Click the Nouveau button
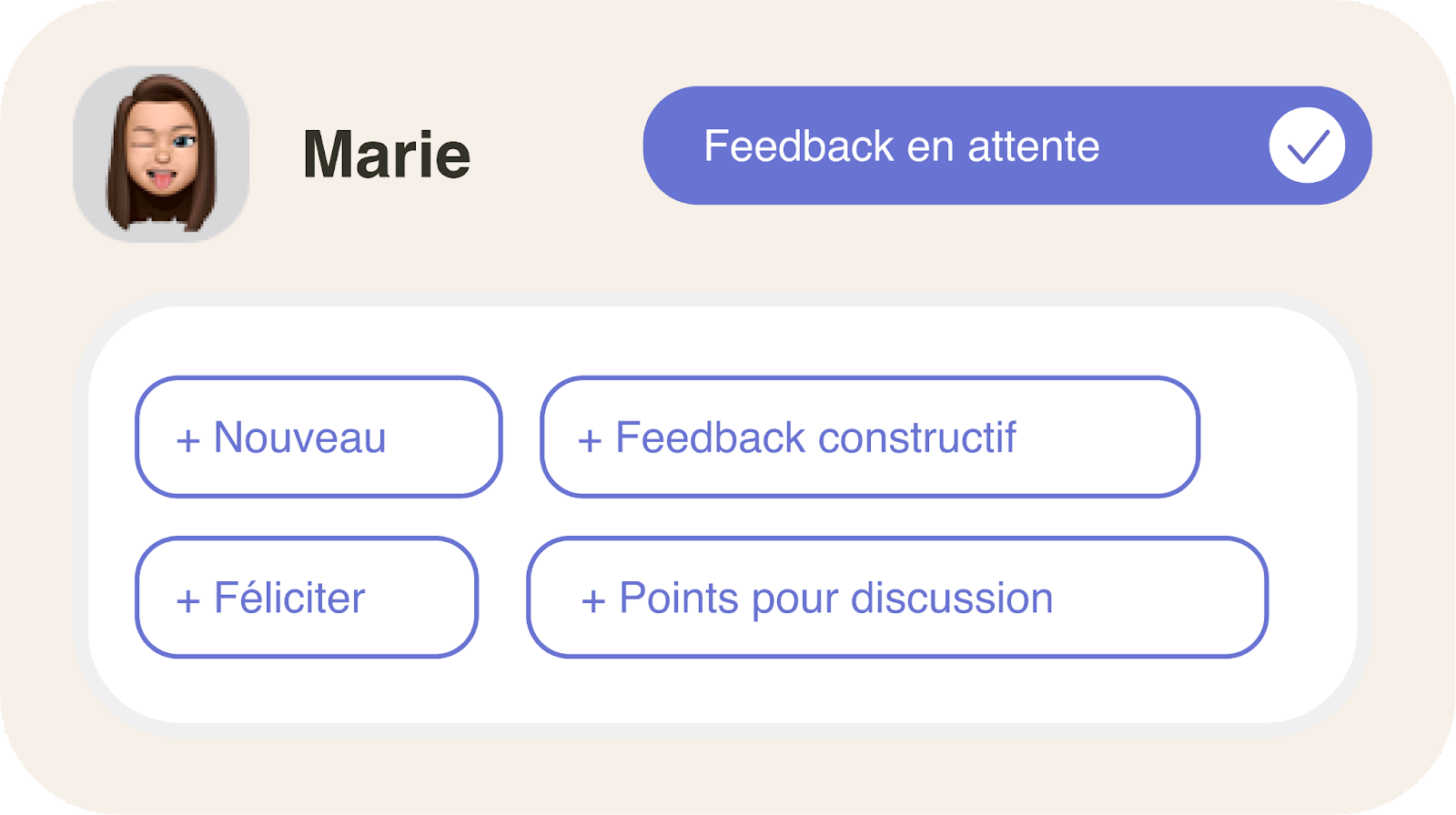 pos(318,438)
